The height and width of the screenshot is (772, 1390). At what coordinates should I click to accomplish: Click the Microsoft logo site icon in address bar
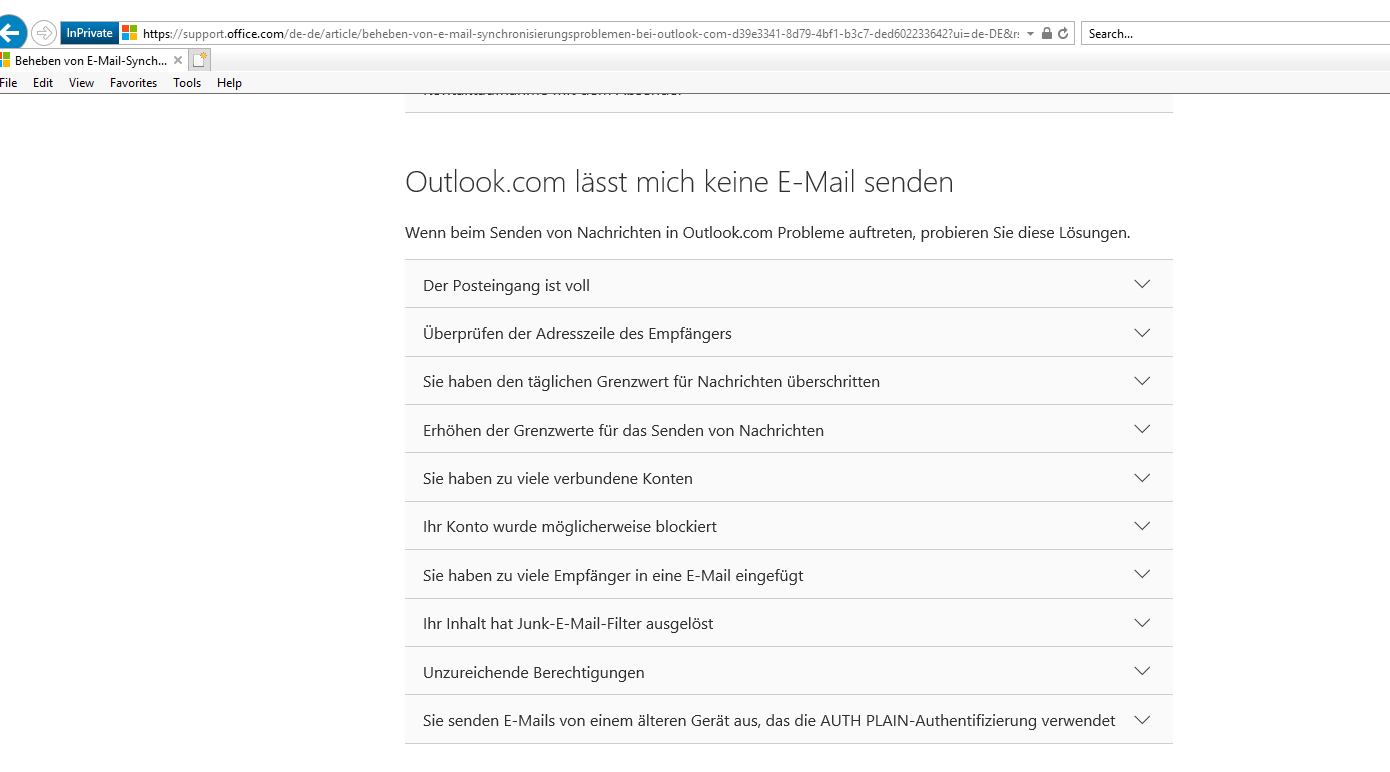[x=130, y=33]
